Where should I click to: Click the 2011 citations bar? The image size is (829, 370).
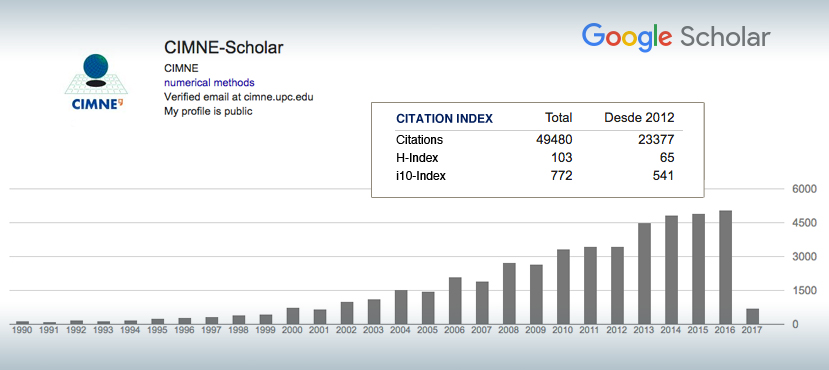coord(591,285)
